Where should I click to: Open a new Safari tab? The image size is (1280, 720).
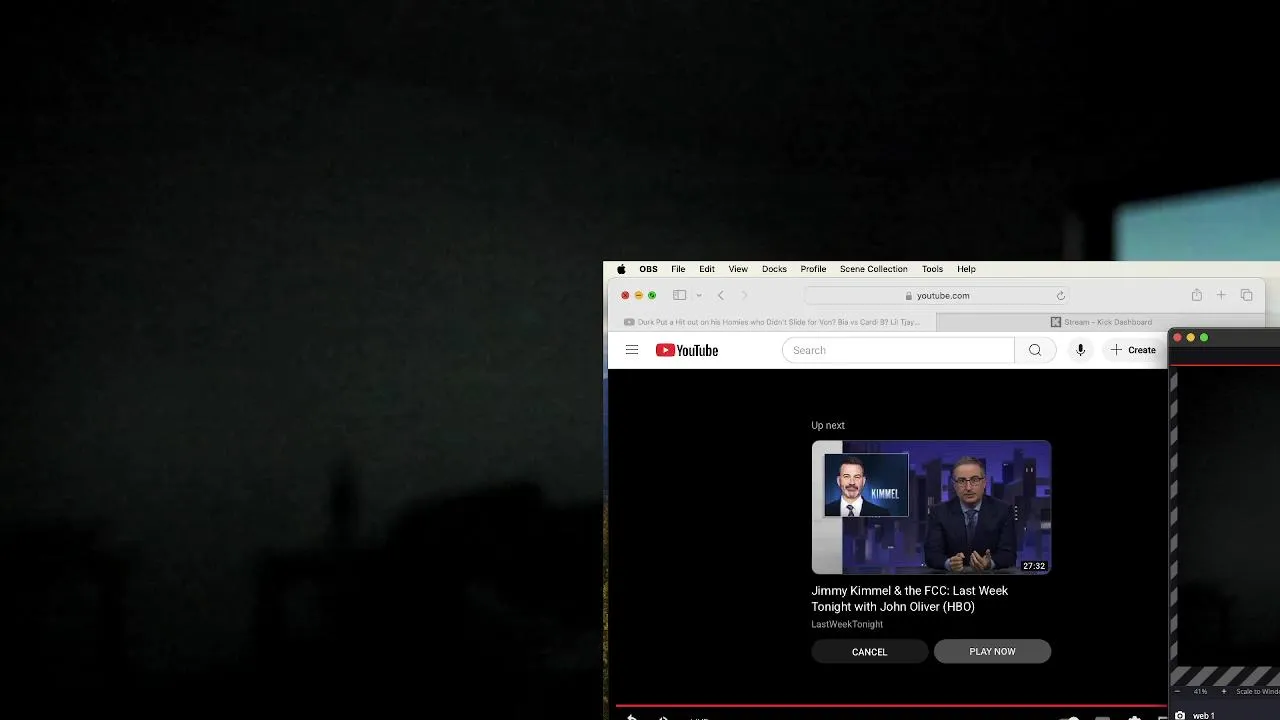tap(1221, 295)
